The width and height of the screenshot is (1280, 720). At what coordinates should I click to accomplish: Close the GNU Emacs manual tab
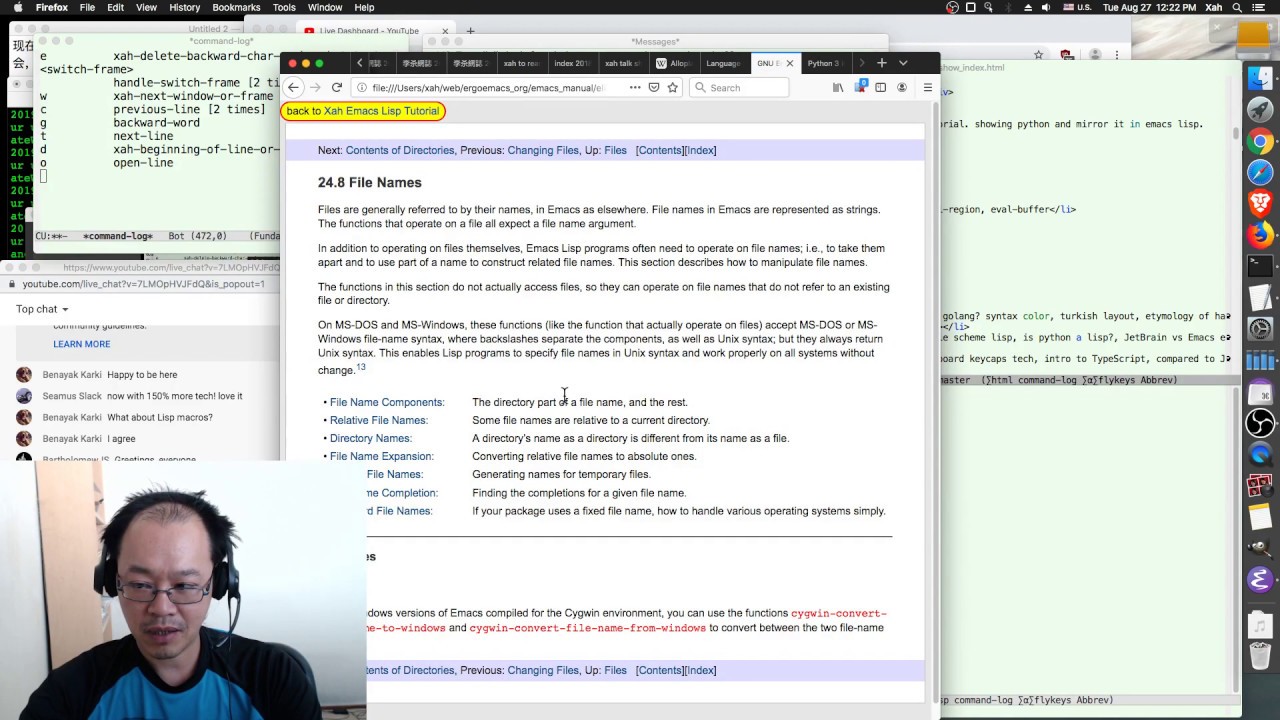(x=789, y=63)
